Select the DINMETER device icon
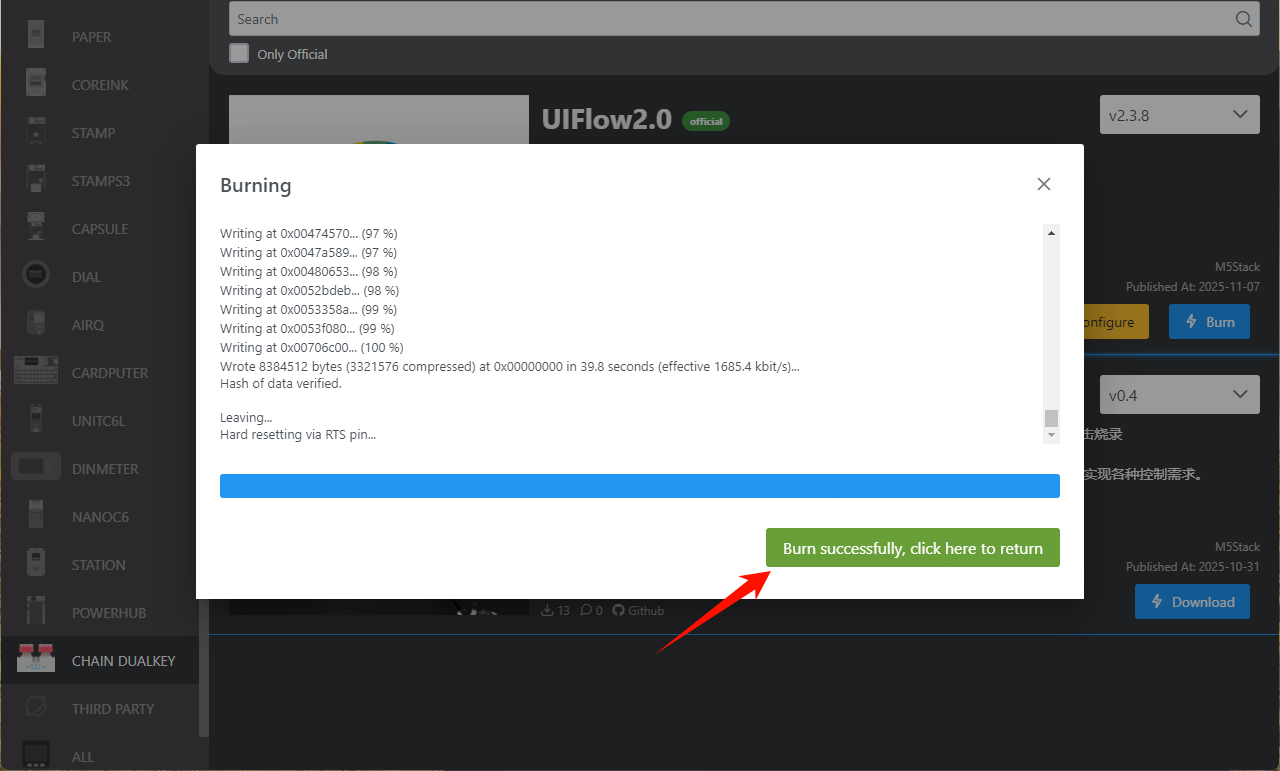 coord(36,469)
